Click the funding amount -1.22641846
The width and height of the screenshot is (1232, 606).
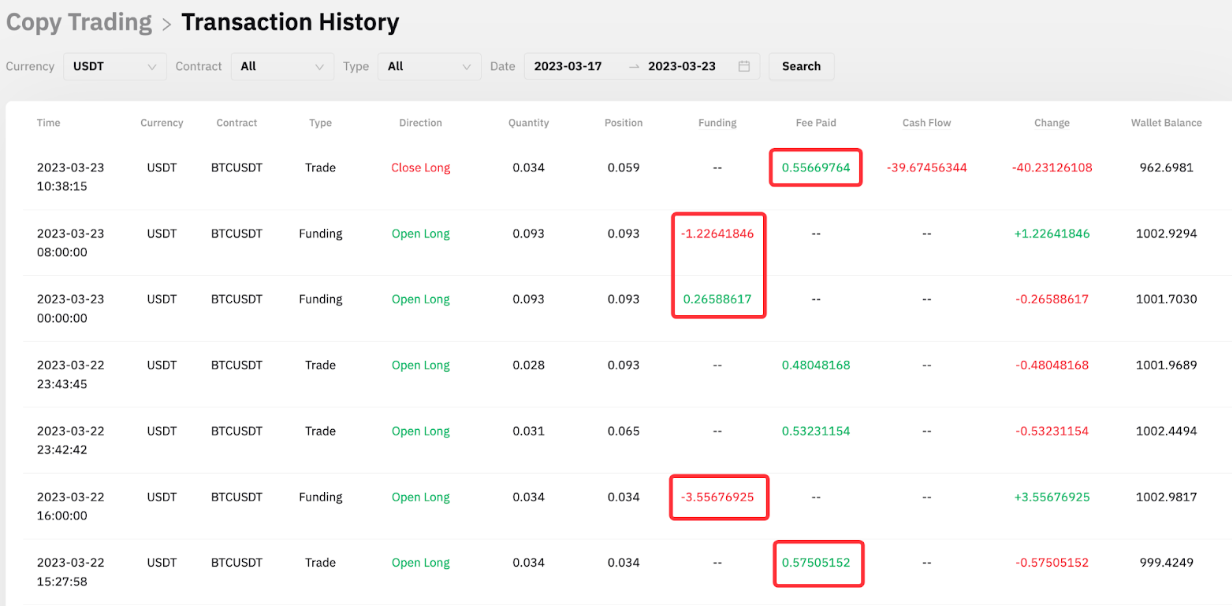[718, 234]
